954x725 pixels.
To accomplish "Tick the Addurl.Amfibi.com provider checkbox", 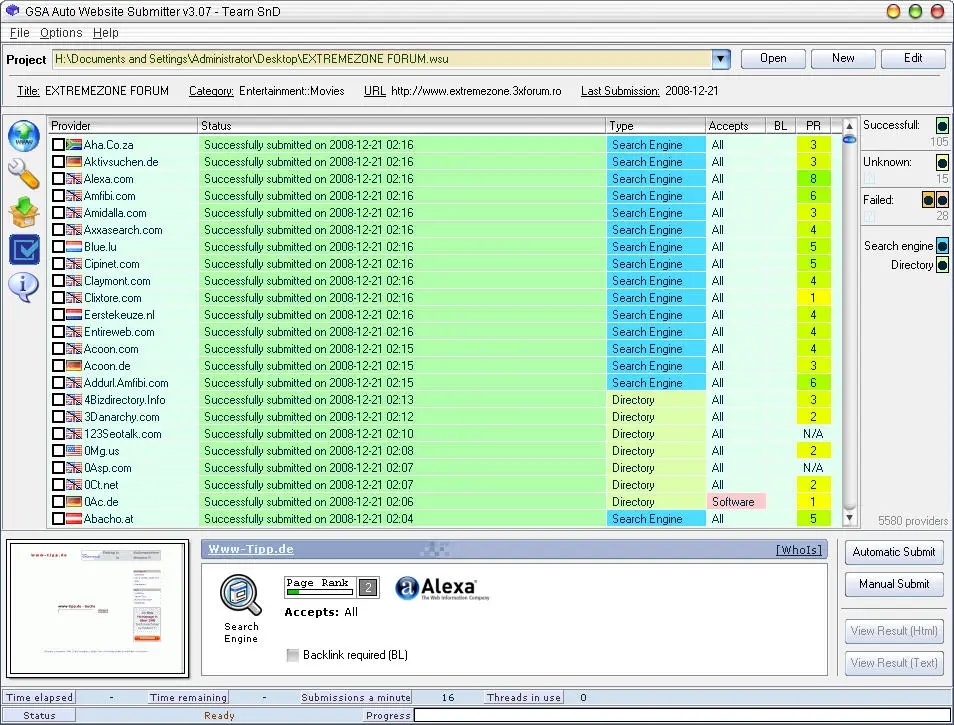I will [x=58, y=383].
